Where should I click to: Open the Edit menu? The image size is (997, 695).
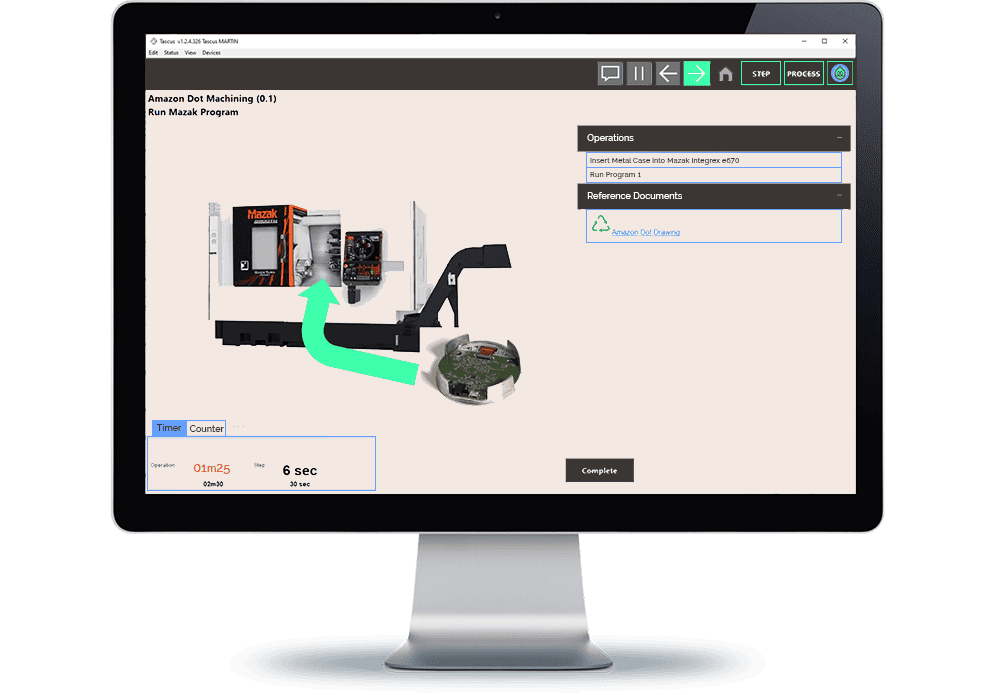(153, 53)
